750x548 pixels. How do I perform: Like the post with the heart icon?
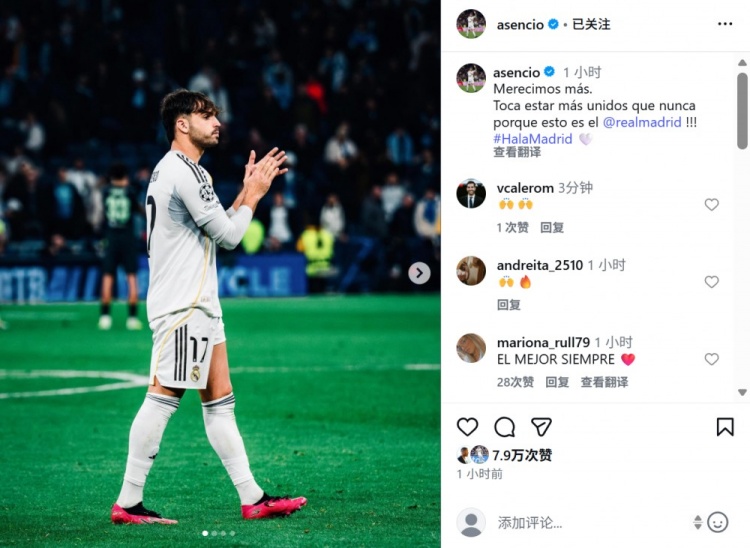tap(467, 427)
